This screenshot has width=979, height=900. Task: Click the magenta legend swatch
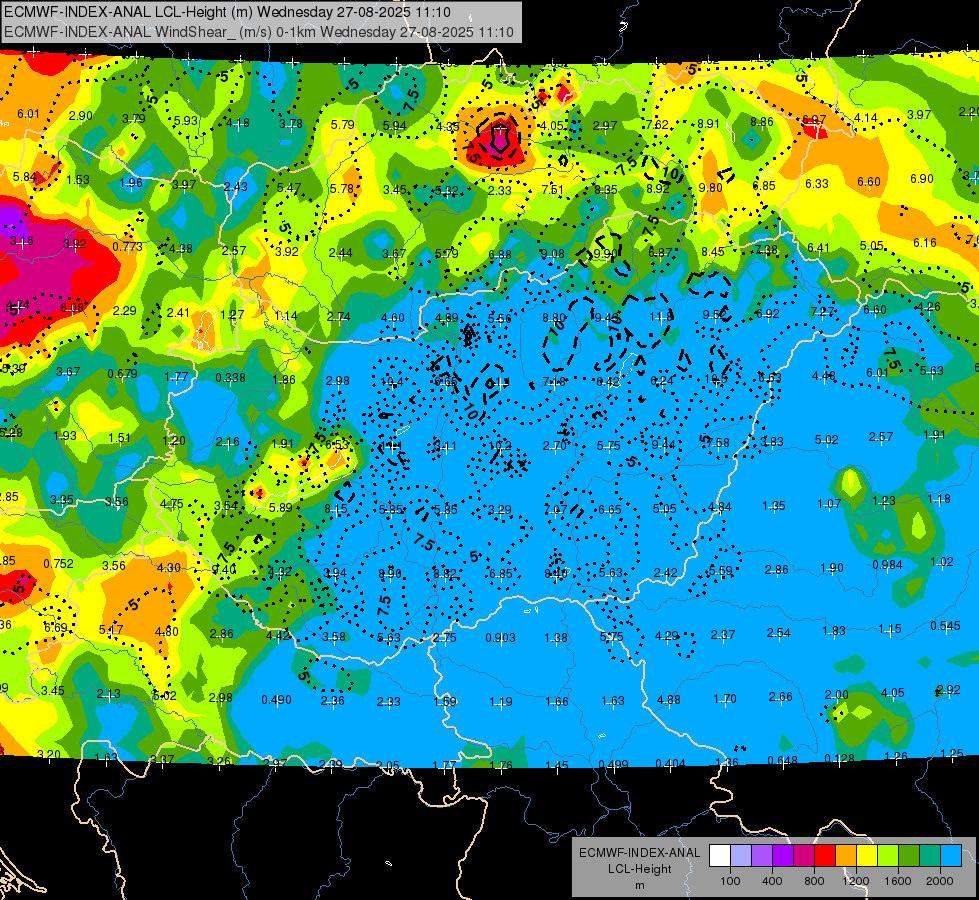[804, 855]
